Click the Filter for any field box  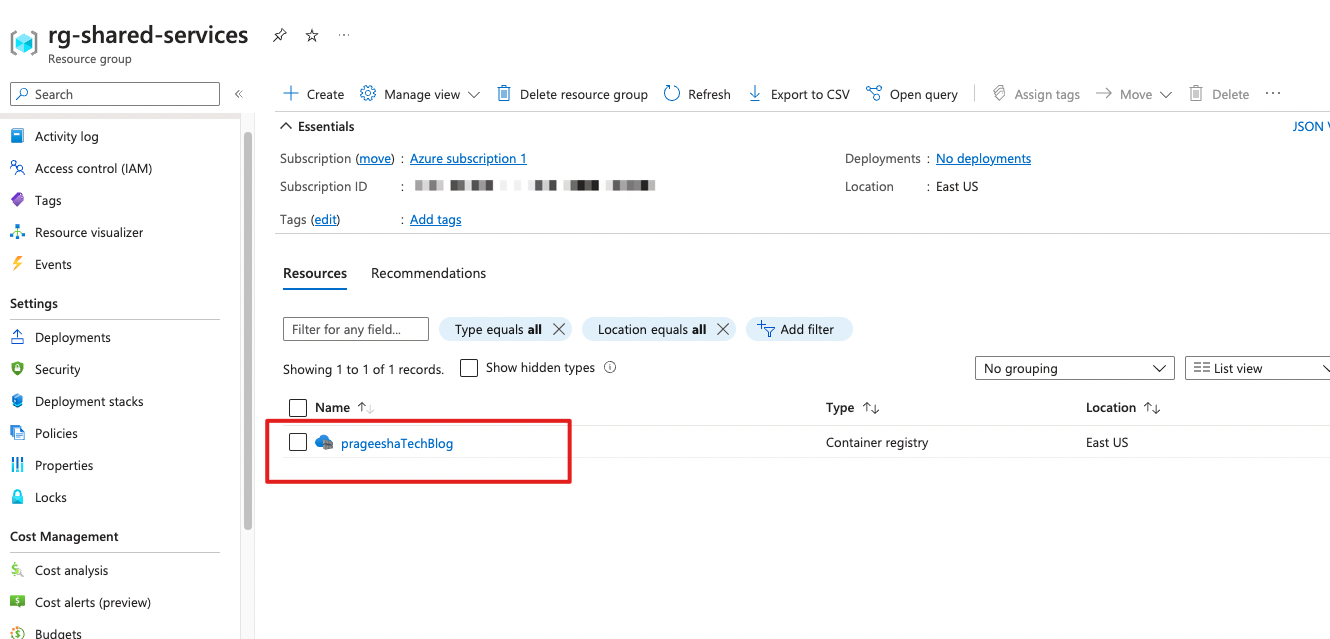coord(355,328)
